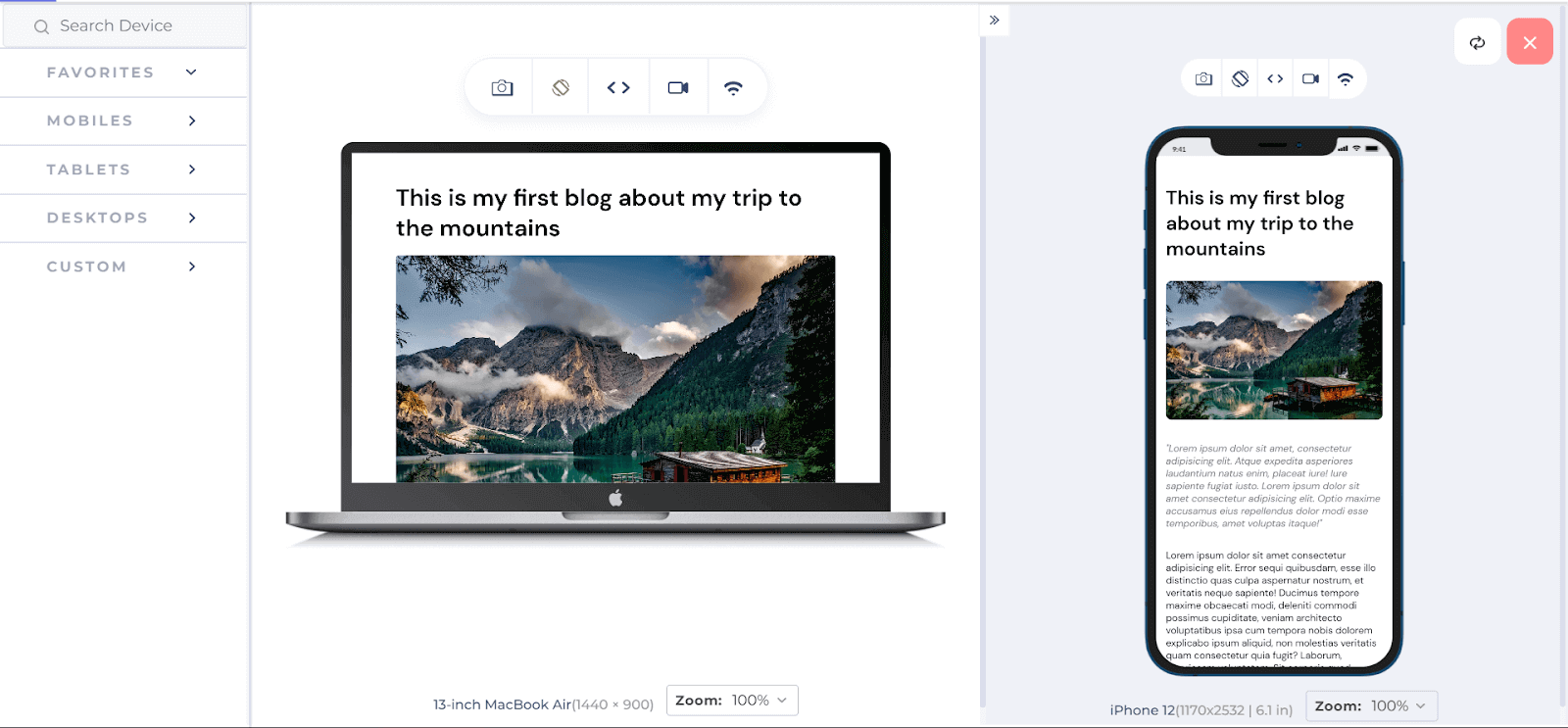This screenshot has width=1568, height=728.
Task: Click mountain lake image in MacBook preview
Action: 615,368
